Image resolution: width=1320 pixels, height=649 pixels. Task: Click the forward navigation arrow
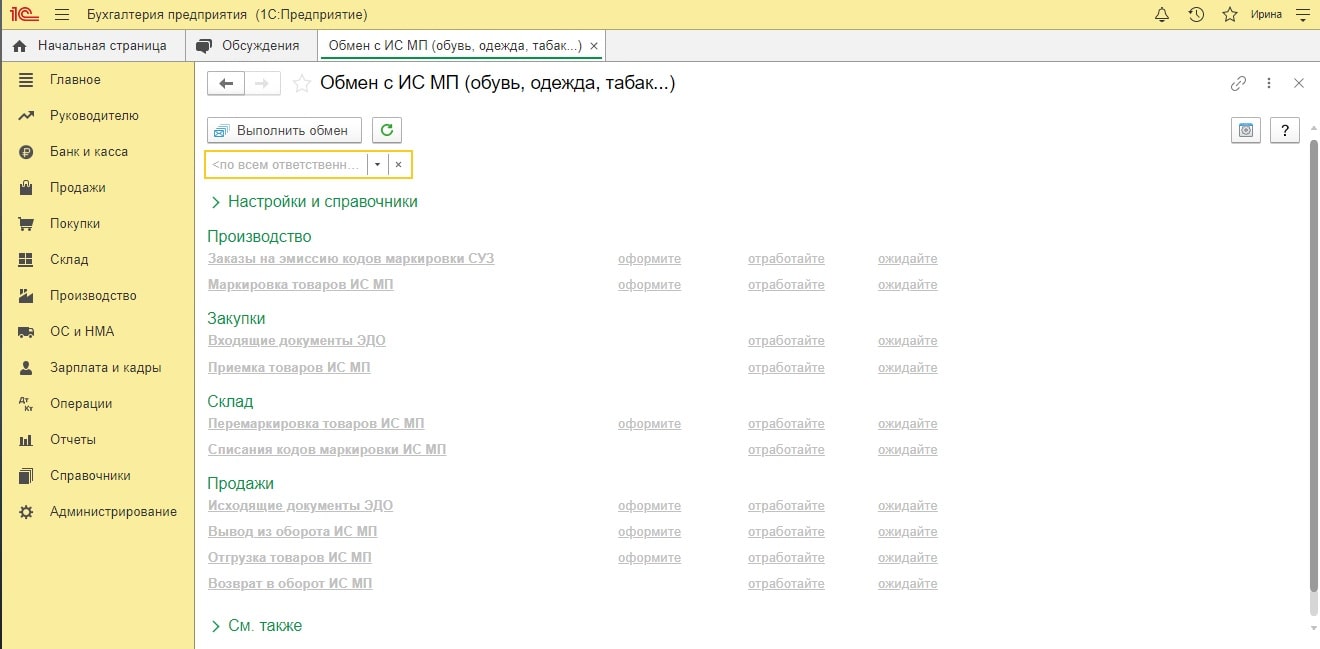click(x=262, y=84)
